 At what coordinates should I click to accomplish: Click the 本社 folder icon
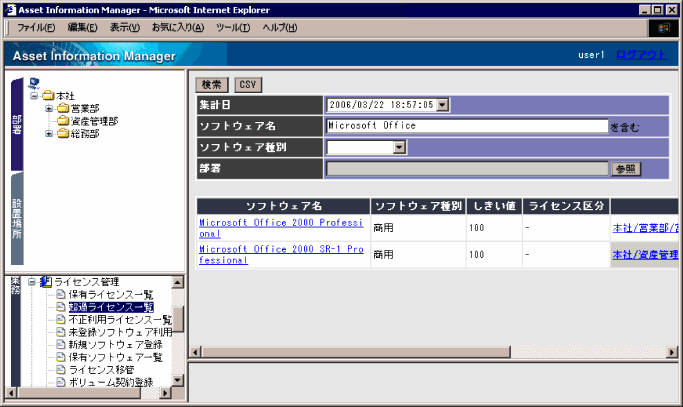click(x=48, y=95)
